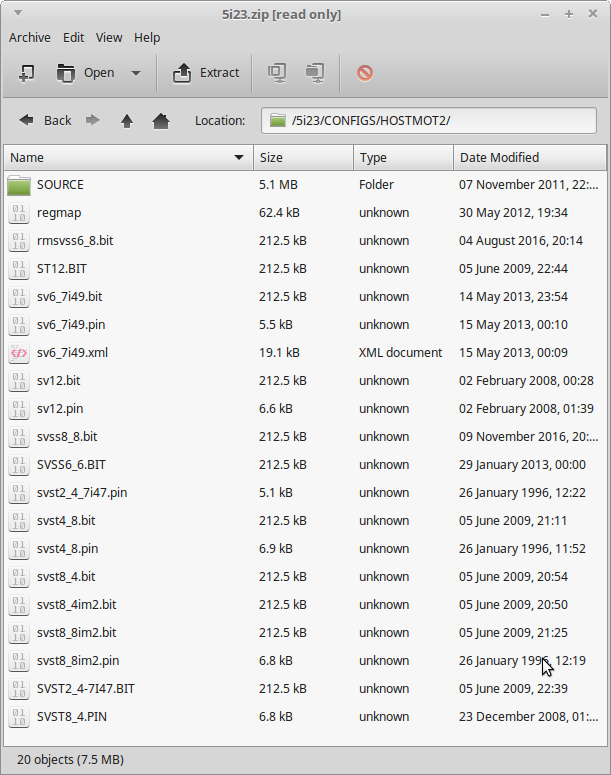This screenshot has height=775, width=611.
Task: Click the add files icon
Action: point(277,73)
